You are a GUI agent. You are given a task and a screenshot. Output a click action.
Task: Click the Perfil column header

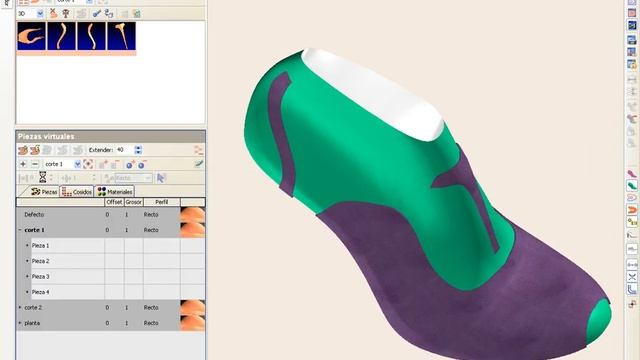click(x=162, y=202)
